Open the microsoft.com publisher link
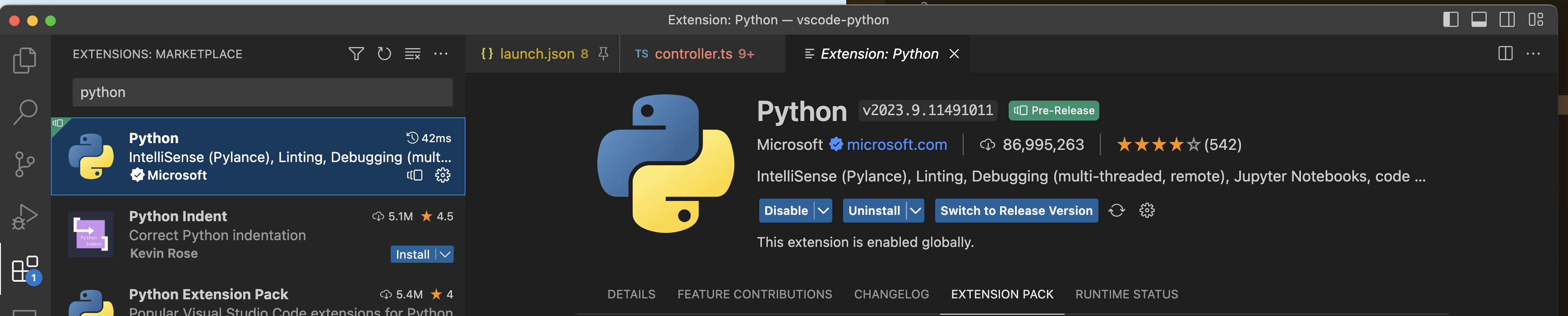 point(897,145)
